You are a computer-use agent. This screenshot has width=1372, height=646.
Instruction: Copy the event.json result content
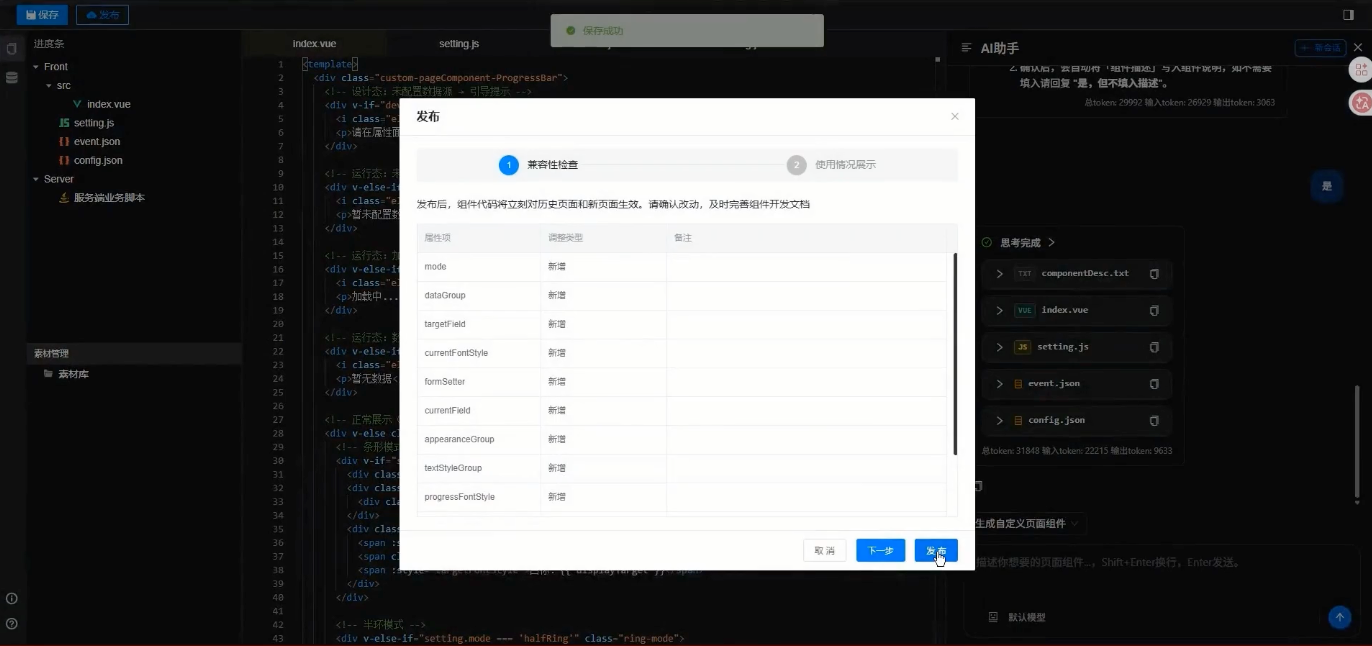click(x=1154, y=384)
